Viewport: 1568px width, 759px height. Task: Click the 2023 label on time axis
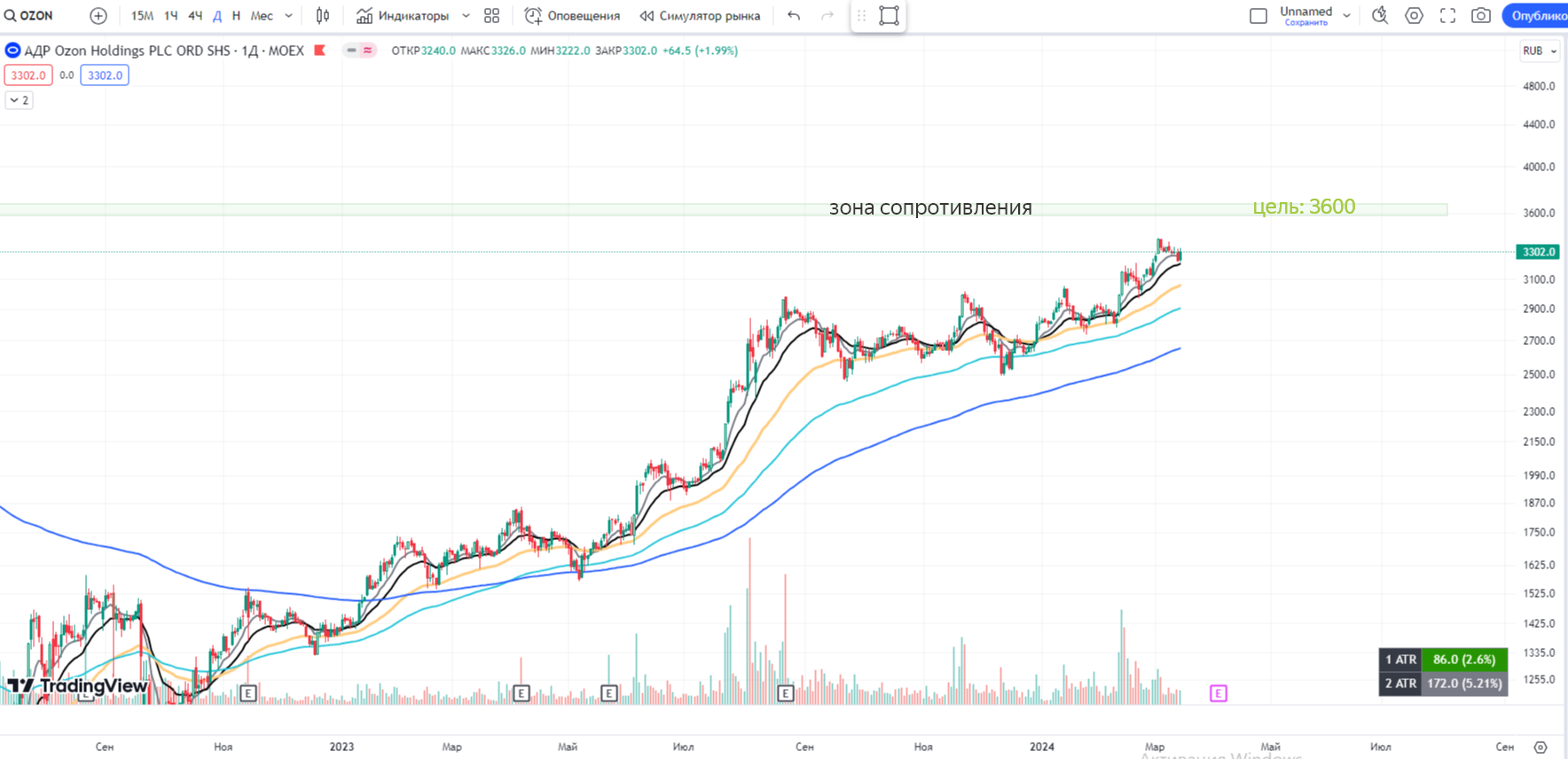click(341, 747)
